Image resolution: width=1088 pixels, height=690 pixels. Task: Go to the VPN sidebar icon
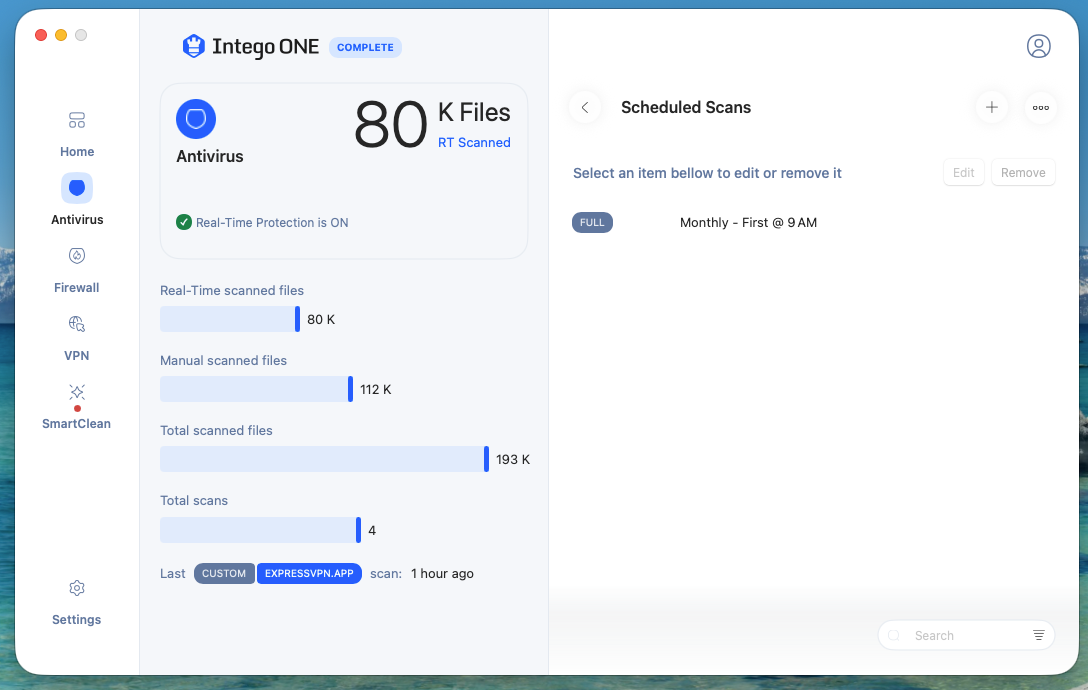click(77, 324)
